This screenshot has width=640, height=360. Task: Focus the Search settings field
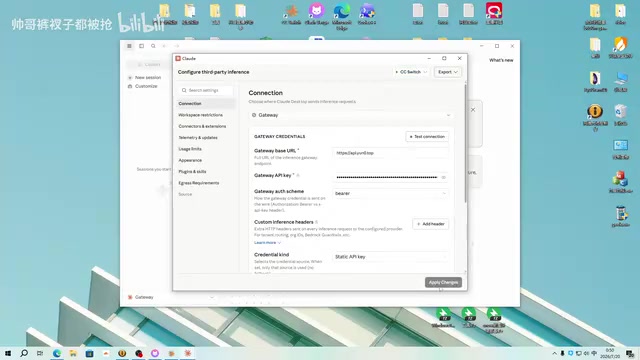pos(206,90)
